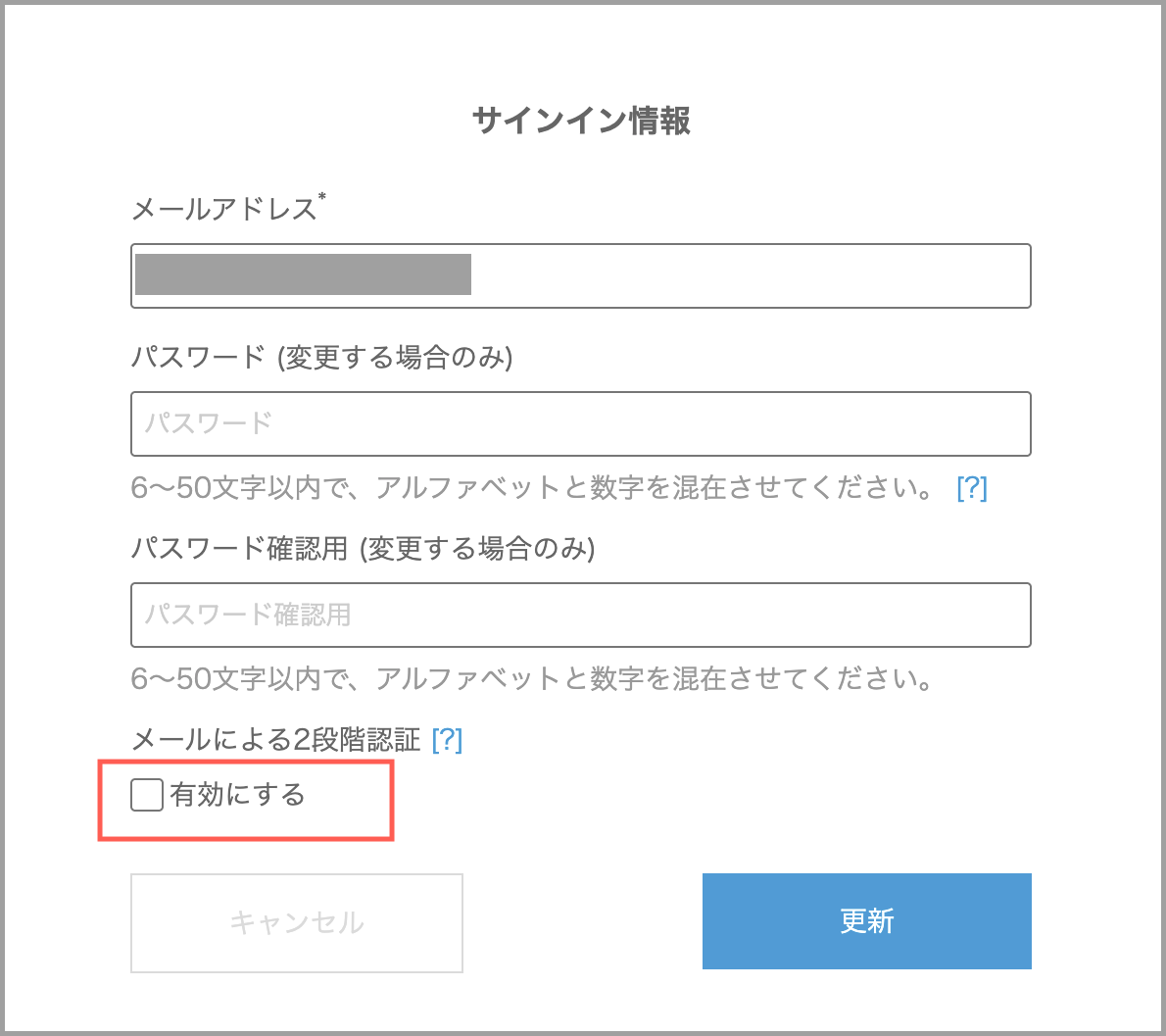
Task: Click the blue 更新 button
Action: [x=866, y=920]
